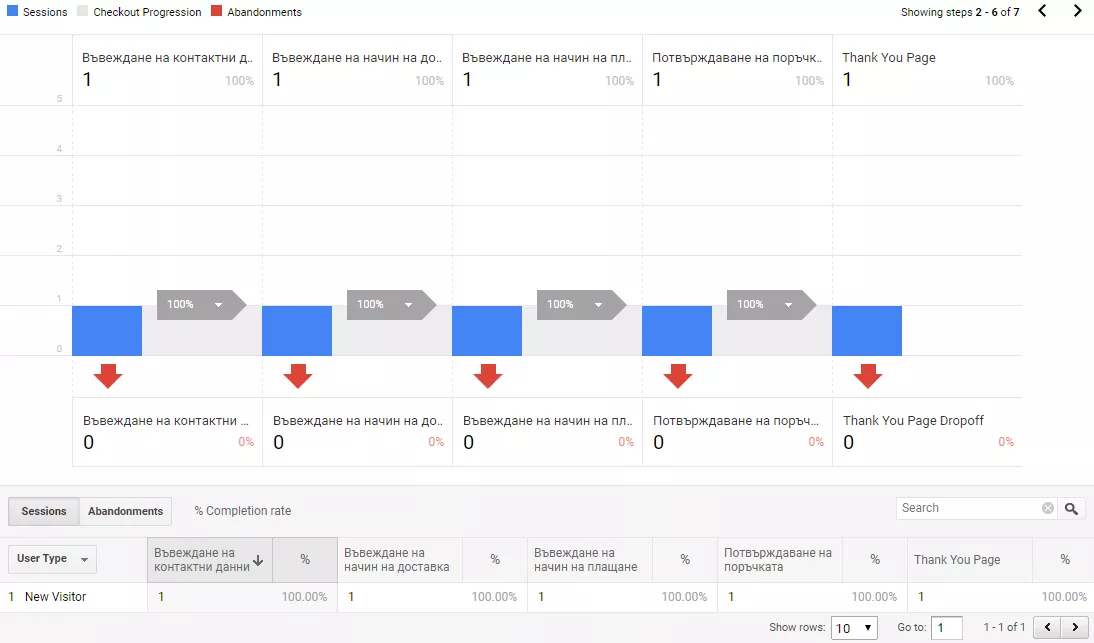Screen dimensions: 1094x643
Task: Go to previous table page
Action: [x=1047, y=627]
